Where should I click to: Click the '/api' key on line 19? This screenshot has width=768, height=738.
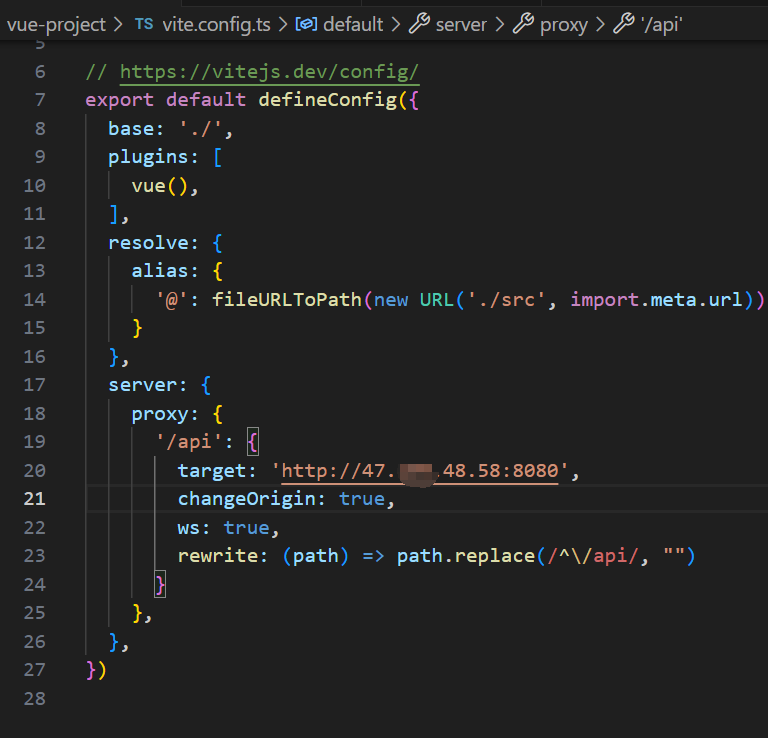click(x=189, y=442)
